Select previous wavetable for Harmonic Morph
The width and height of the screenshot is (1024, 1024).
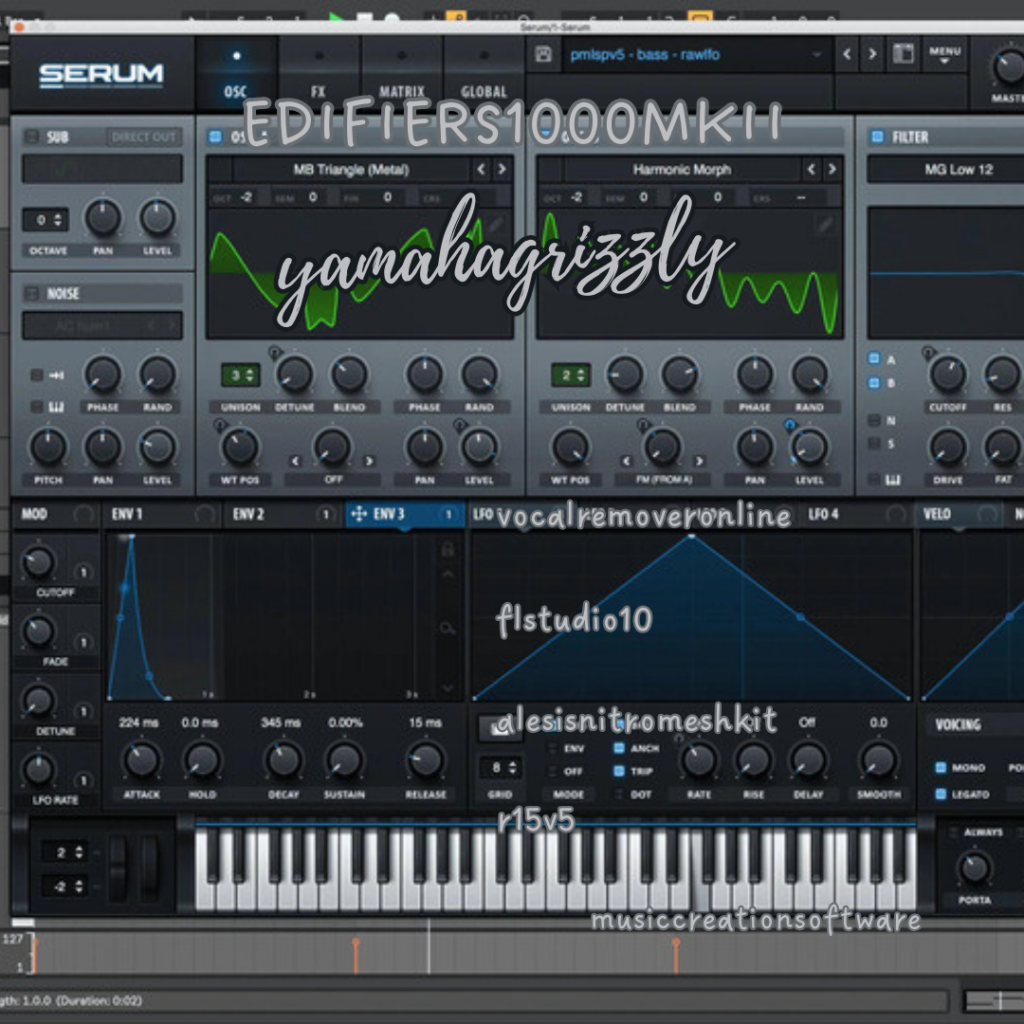point(811,169)
